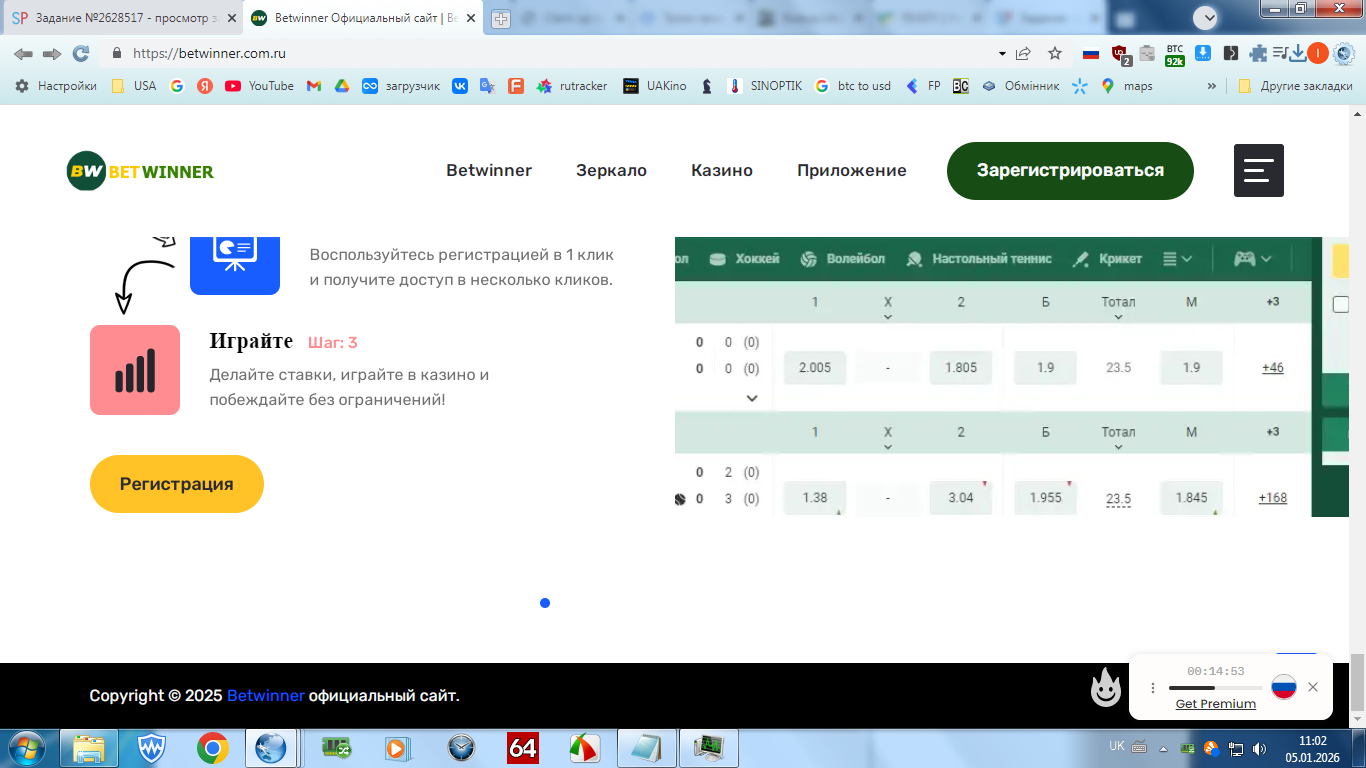The image size is (1366, 768).
Task: Open the +168 more markets link
Action: [1272, 498]
